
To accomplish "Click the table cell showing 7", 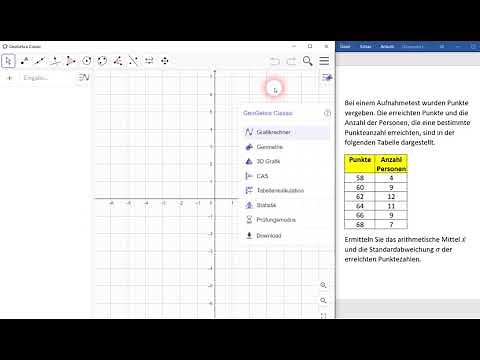I will [391, 224].
